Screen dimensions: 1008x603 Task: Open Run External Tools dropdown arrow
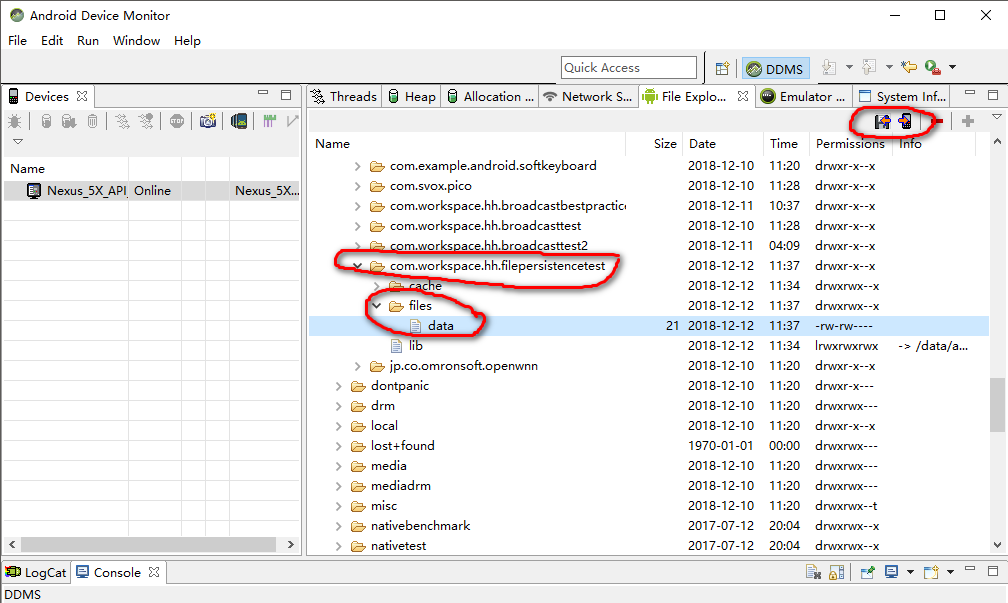coord(953,67)
